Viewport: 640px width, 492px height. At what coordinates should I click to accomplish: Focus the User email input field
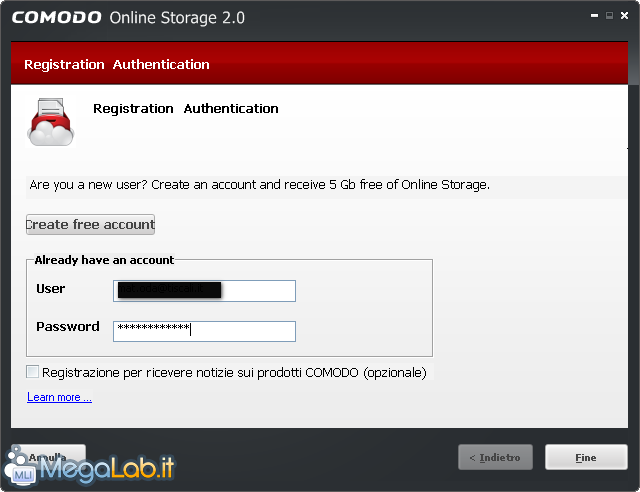pyautogui.click(x=204, y=291)
